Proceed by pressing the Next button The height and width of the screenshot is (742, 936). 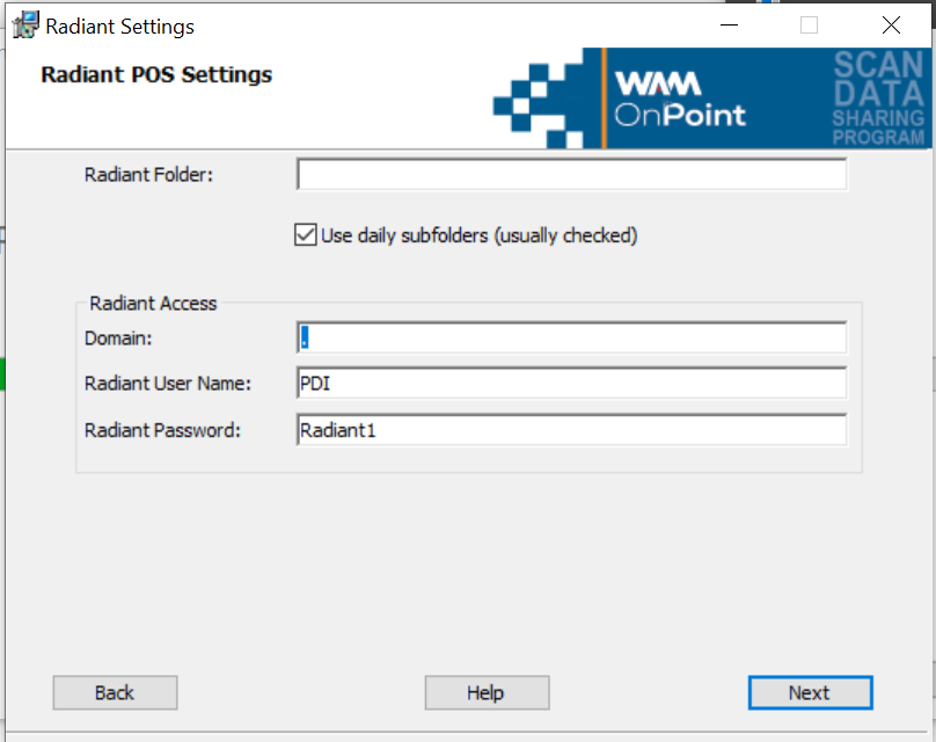tap(809, 693)
